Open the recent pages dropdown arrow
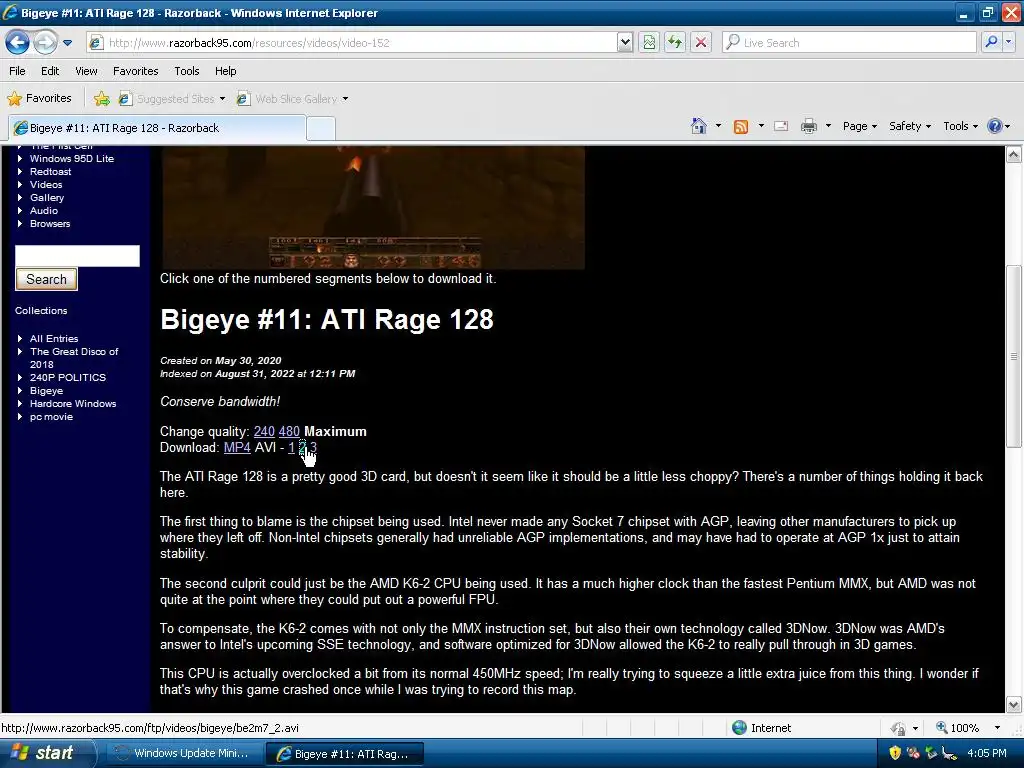Viewport: 1024px width, 768px height. coord(67,43)
